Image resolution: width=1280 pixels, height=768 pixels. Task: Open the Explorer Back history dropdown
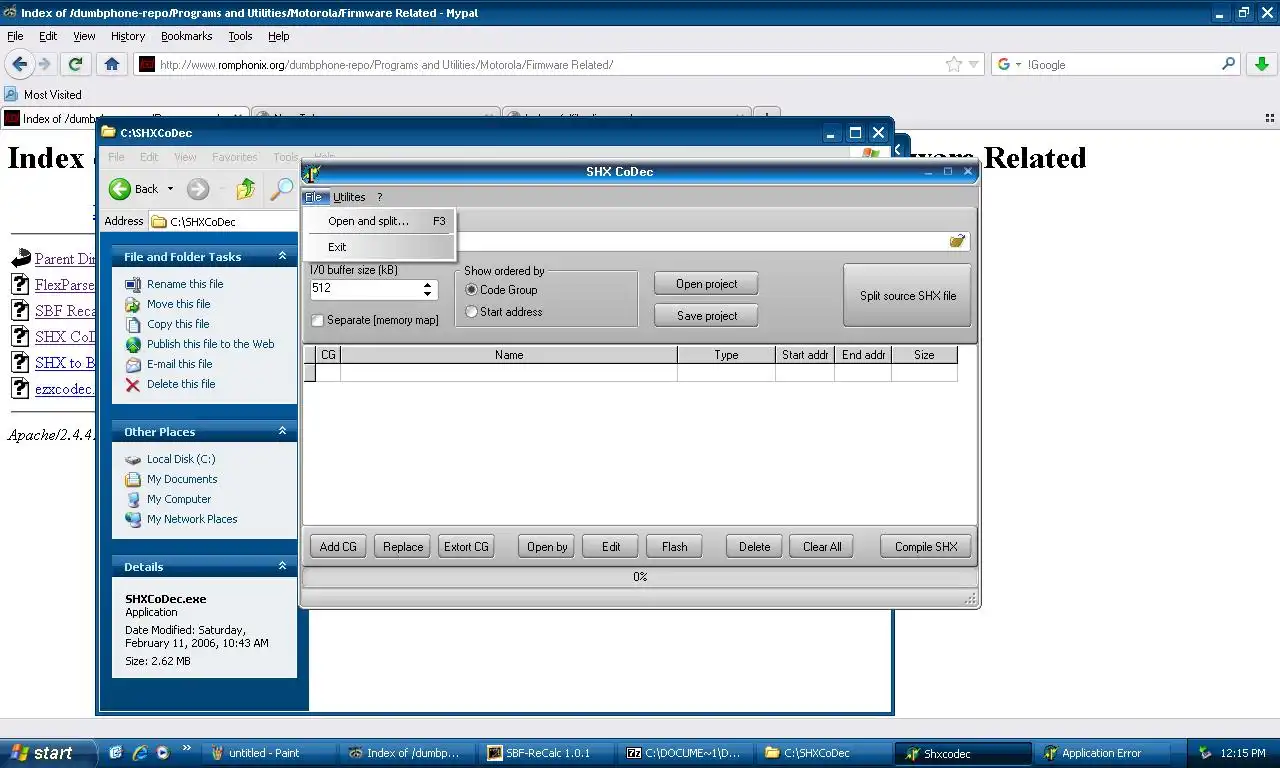pyautogui.click(x=170, y=189)
